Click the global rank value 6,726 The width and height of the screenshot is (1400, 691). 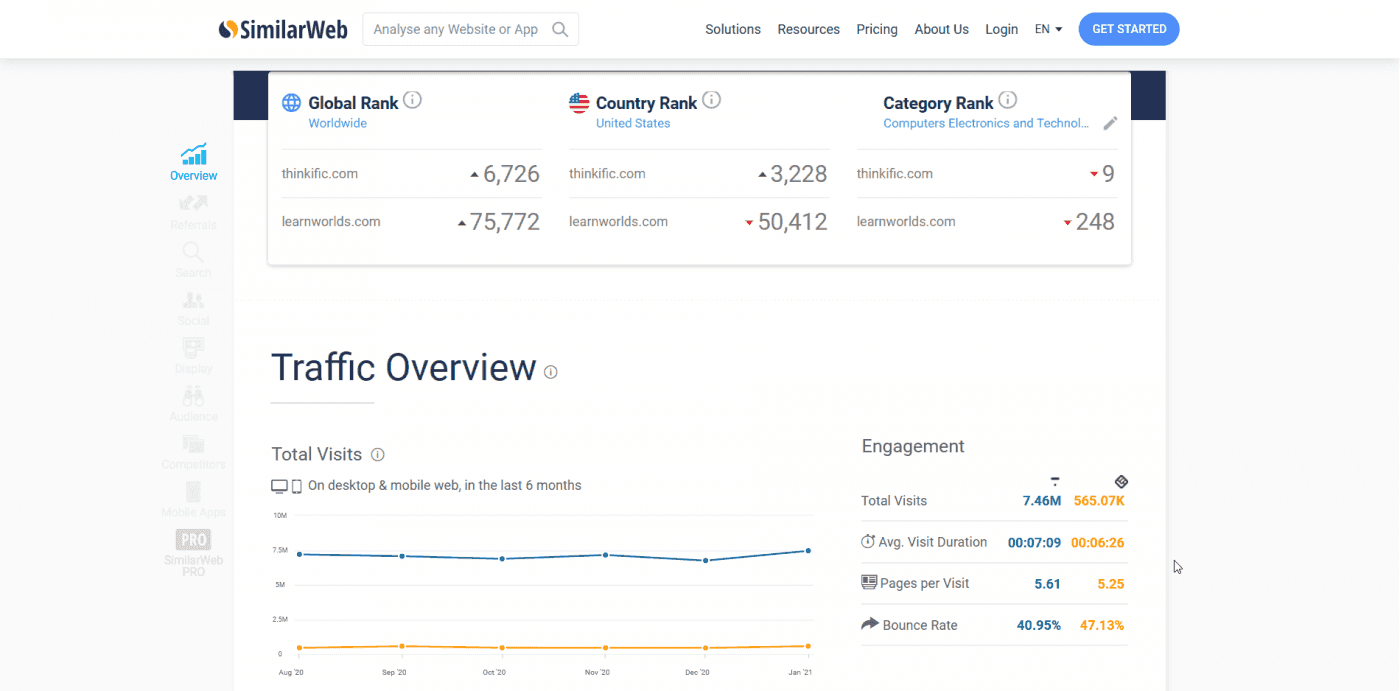(511, 174)
